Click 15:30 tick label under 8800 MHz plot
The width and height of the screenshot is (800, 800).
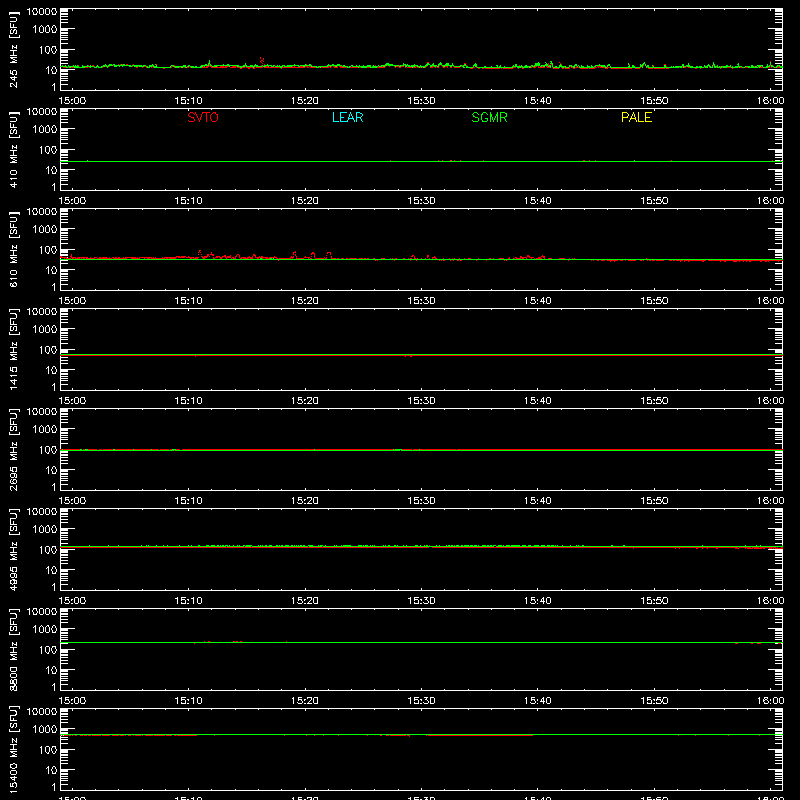[421, 701]
